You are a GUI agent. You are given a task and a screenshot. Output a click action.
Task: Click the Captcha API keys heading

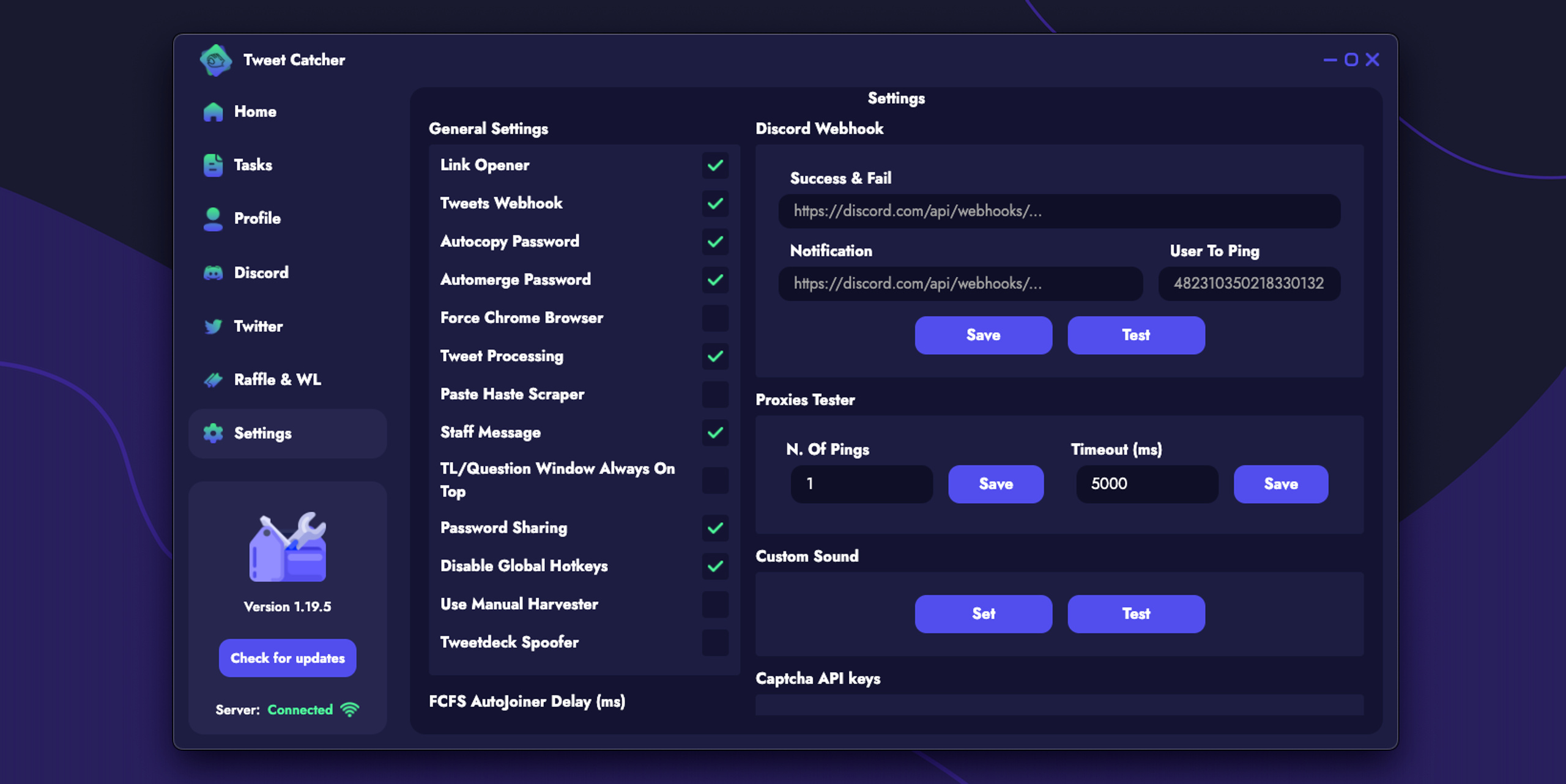[818, 679]
